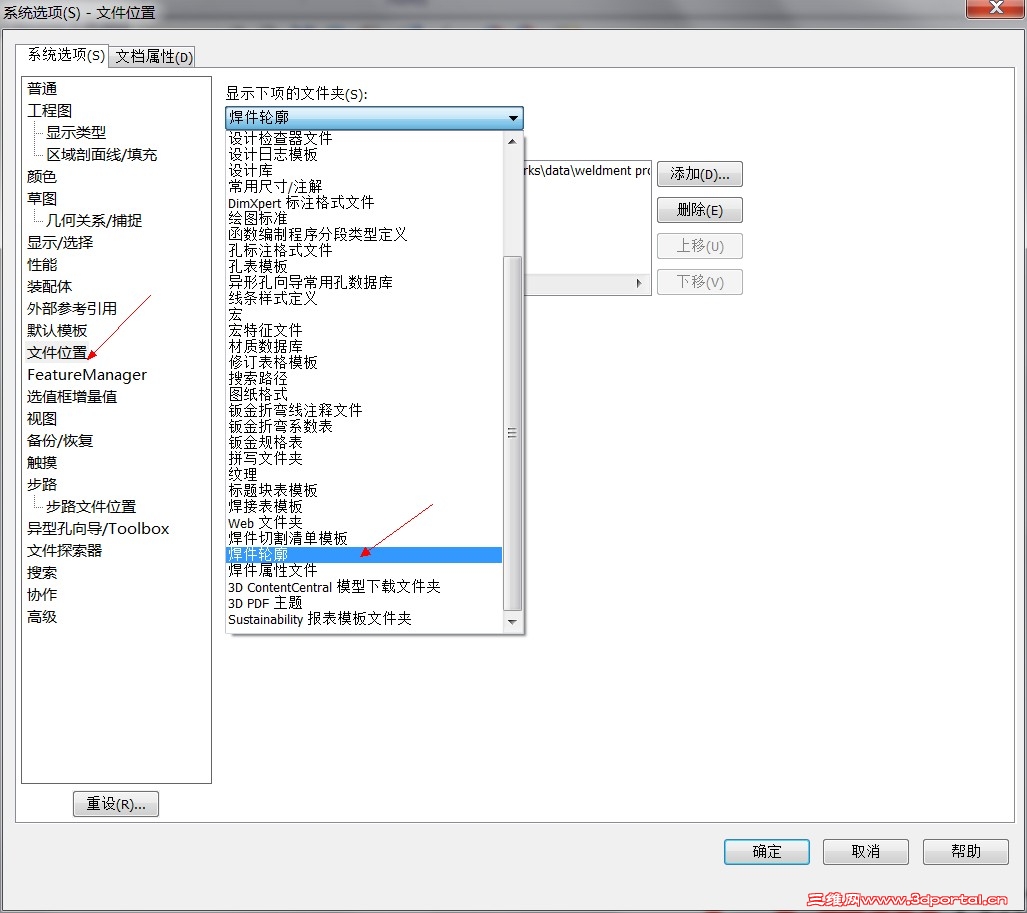This screenshot has width=1027, height=913.
Task: Switch to the 文档属性(D) tab
Action: tap(153, 56)
